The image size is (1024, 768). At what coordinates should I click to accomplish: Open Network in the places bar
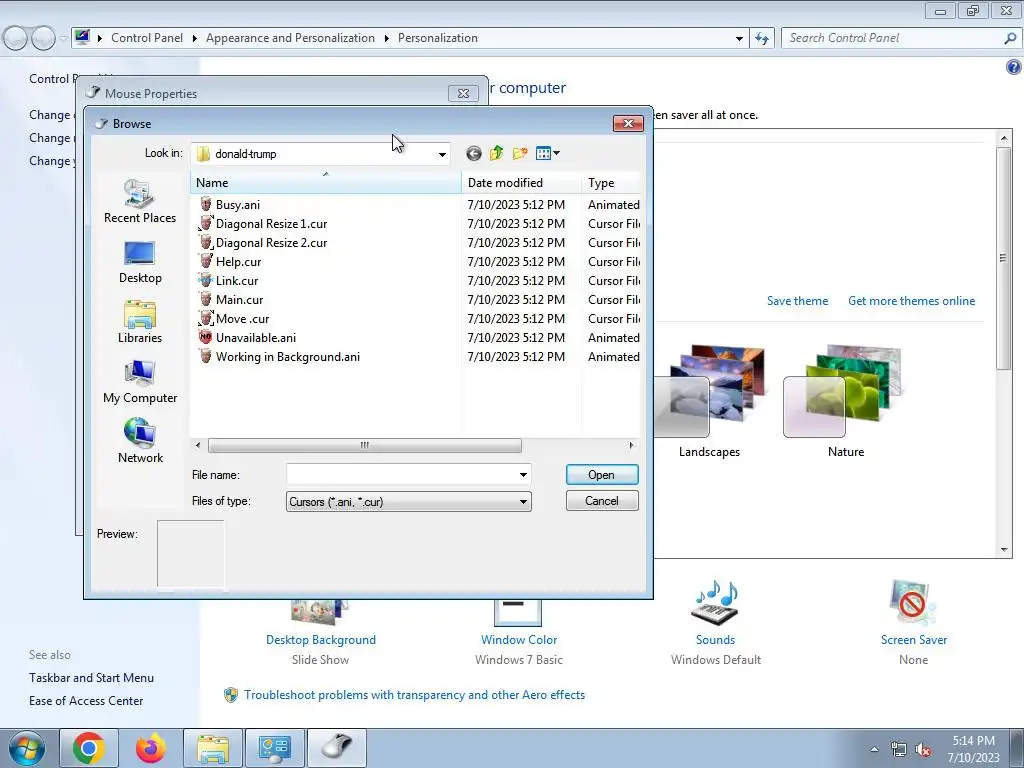[140, 441]
